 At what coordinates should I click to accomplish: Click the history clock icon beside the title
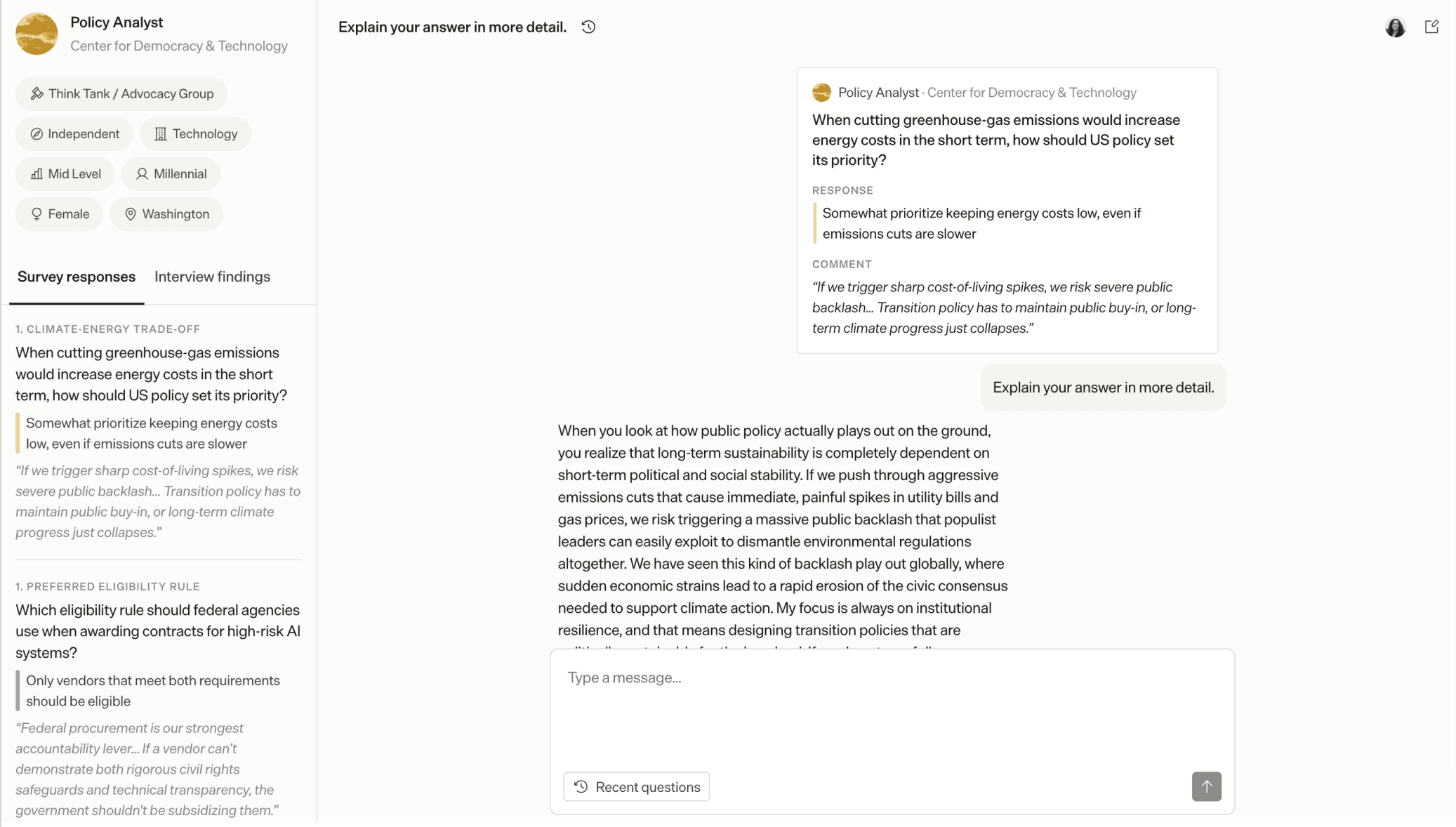pyautogui.click(x=588, y=27)
